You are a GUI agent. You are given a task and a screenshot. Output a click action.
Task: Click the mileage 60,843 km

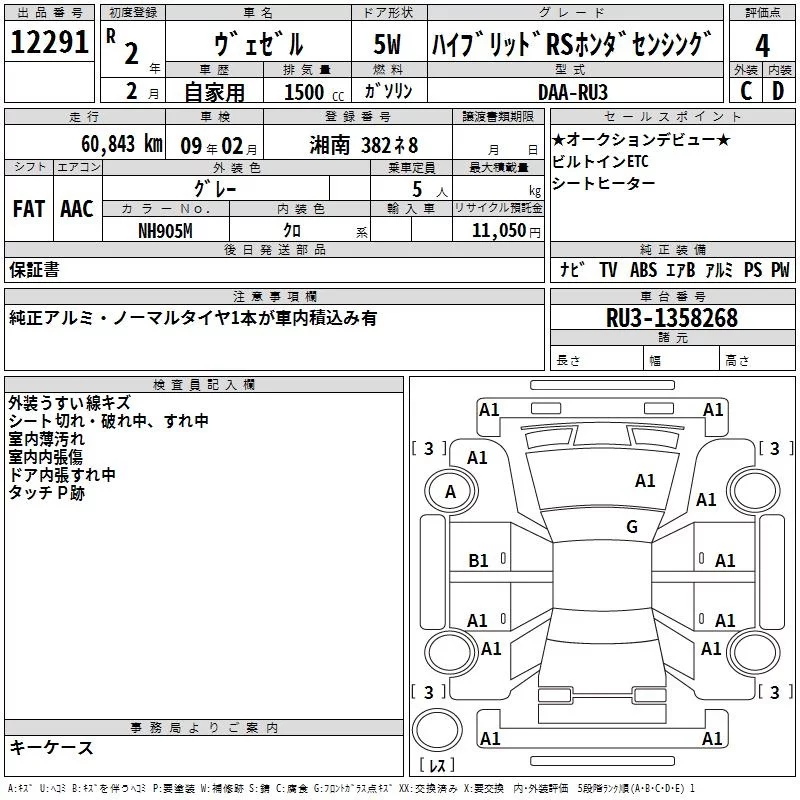[x=122, y=144]
